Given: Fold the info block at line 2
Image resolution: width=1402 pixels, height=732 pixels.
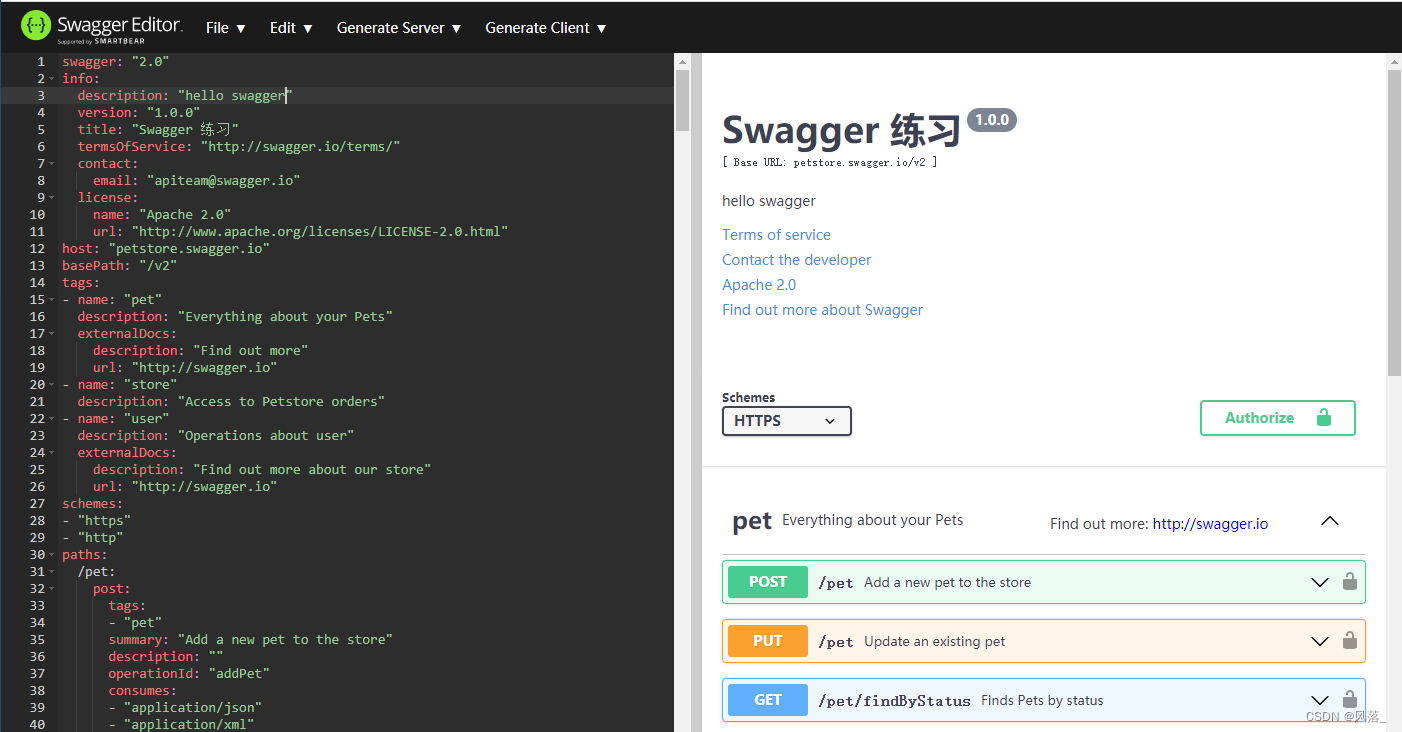Looking at the screenshot, I should 51,78.
